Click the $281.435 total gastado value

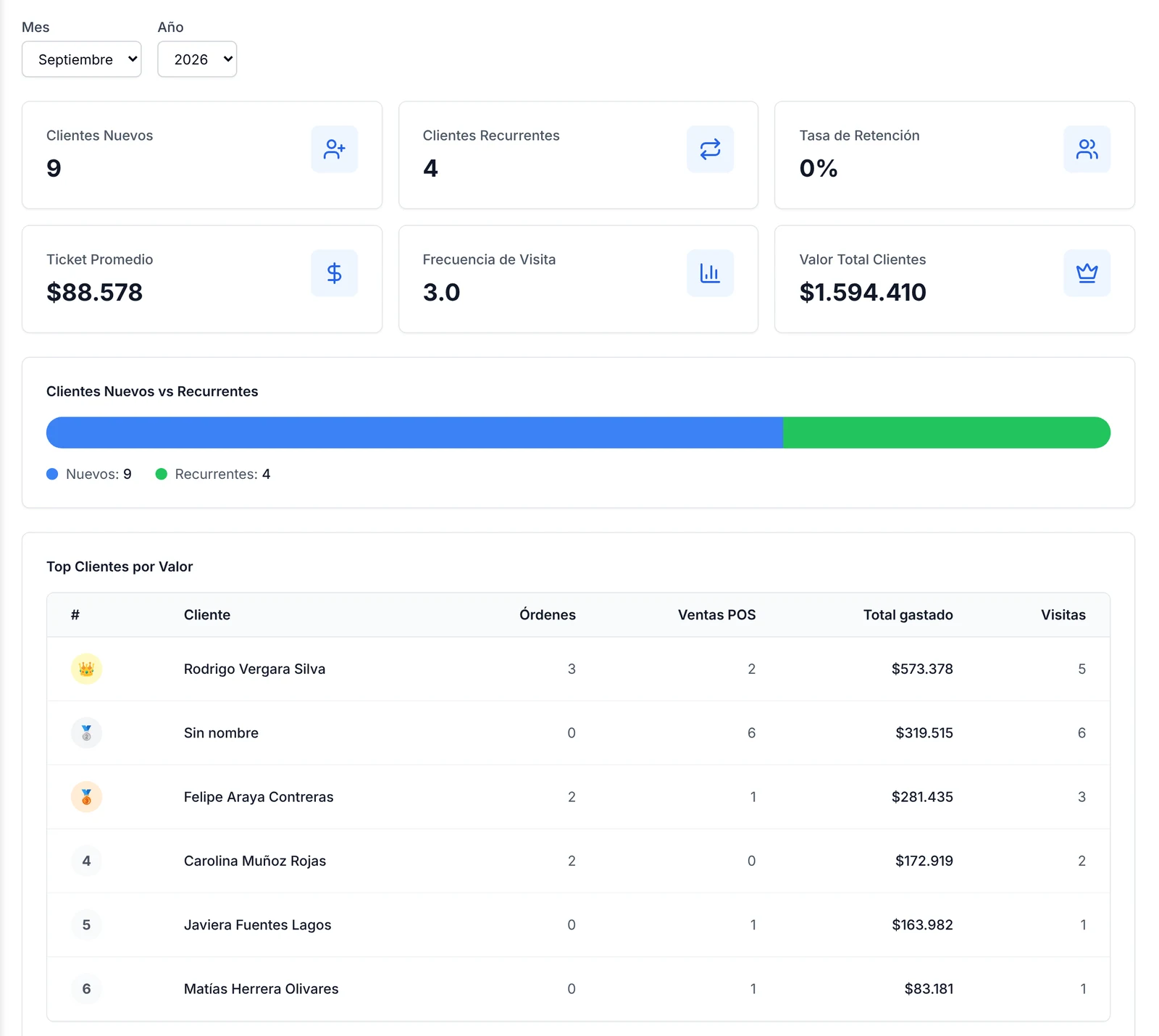(x=922, y=797)
